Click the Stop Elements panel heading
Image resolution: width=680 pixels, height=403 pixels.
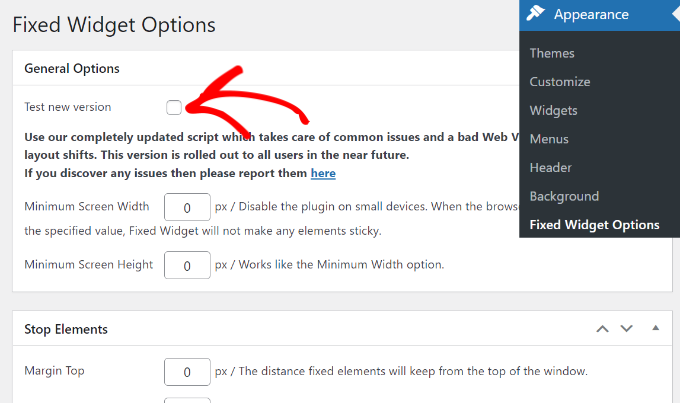pyautogui.click(x=66, y=328)
